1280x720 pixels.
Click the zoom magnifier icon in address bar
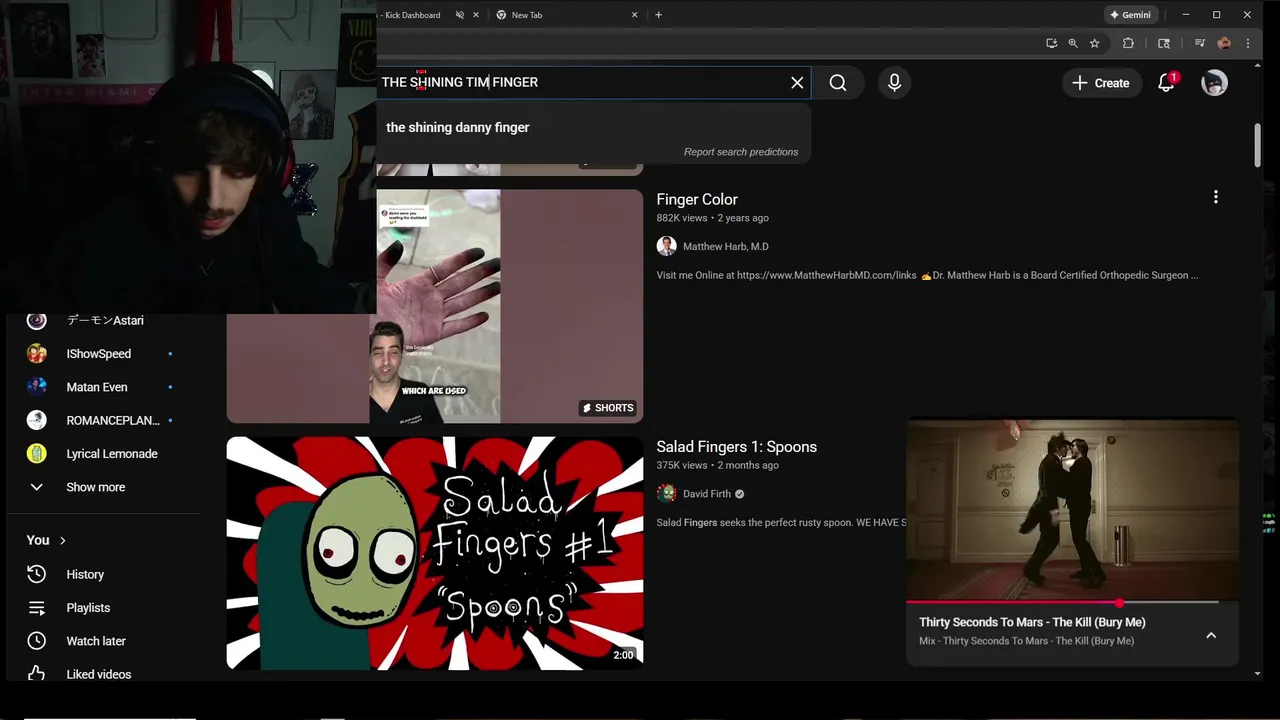pyautogui.click(x=1073, y=43)
